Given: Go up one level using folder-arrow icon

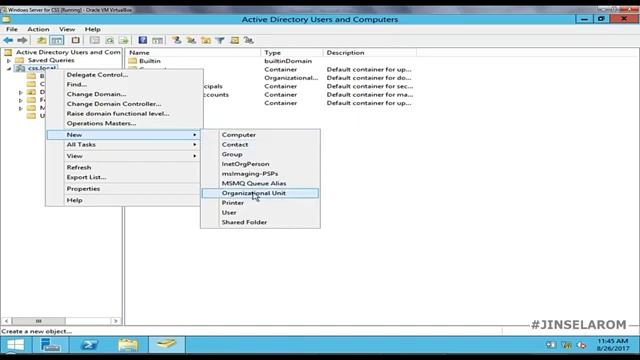Looking at the screenshot, I should (41, 40).
